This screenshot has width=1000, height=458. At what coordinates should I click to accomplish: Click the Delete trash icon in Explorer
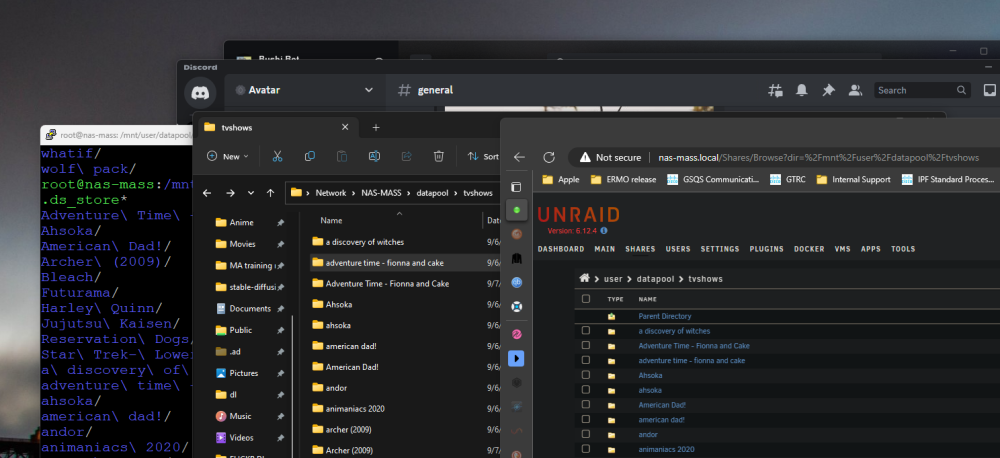click(x=438, y=156)
